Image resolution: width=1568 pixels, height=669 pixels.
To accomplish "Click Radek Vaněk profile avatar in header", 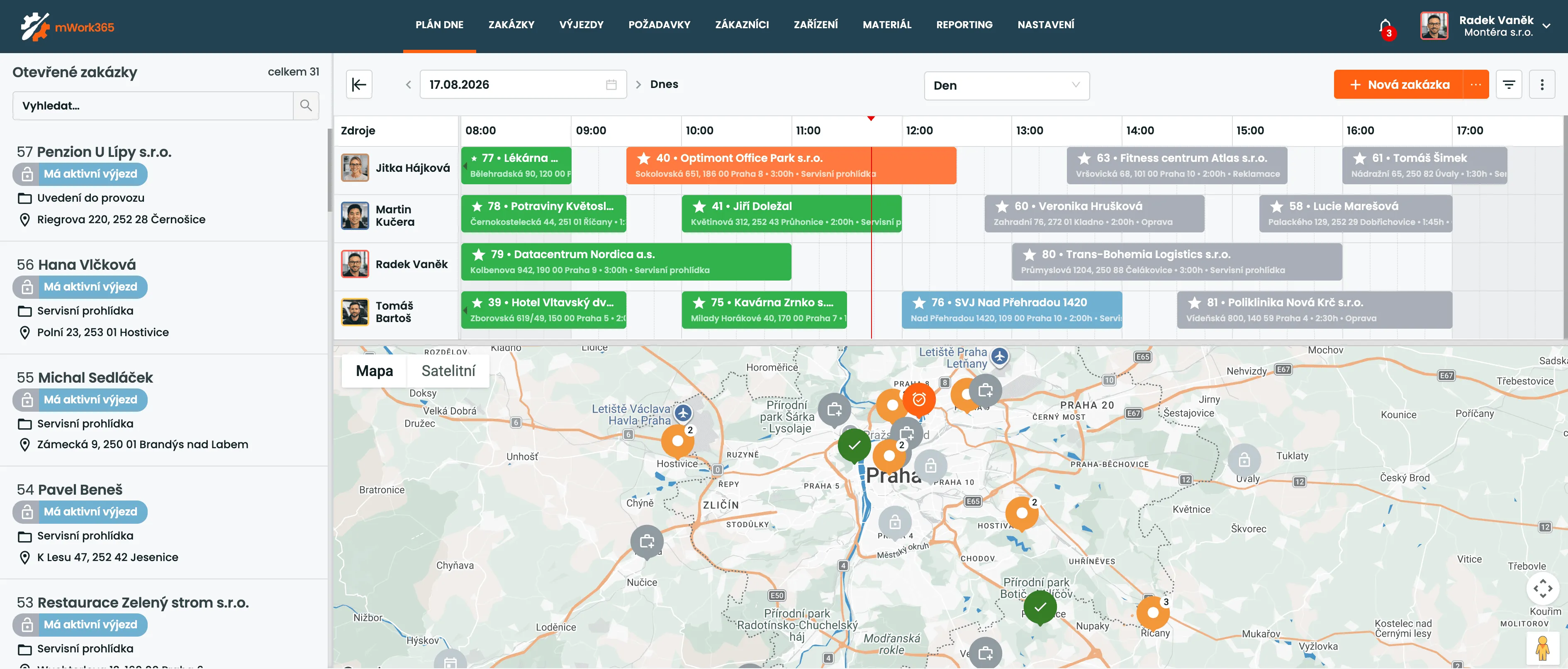I will click(1434, 26).
